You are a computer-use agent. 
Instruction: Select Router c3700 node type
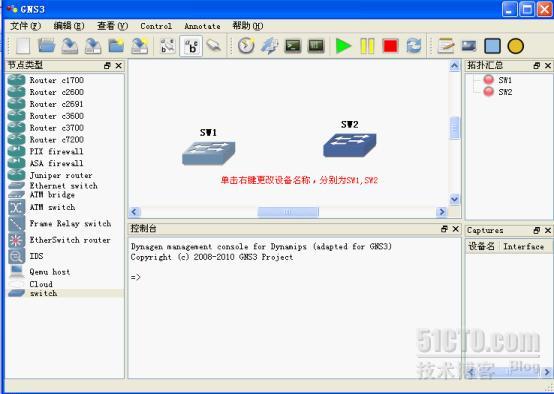click(65, 128)
